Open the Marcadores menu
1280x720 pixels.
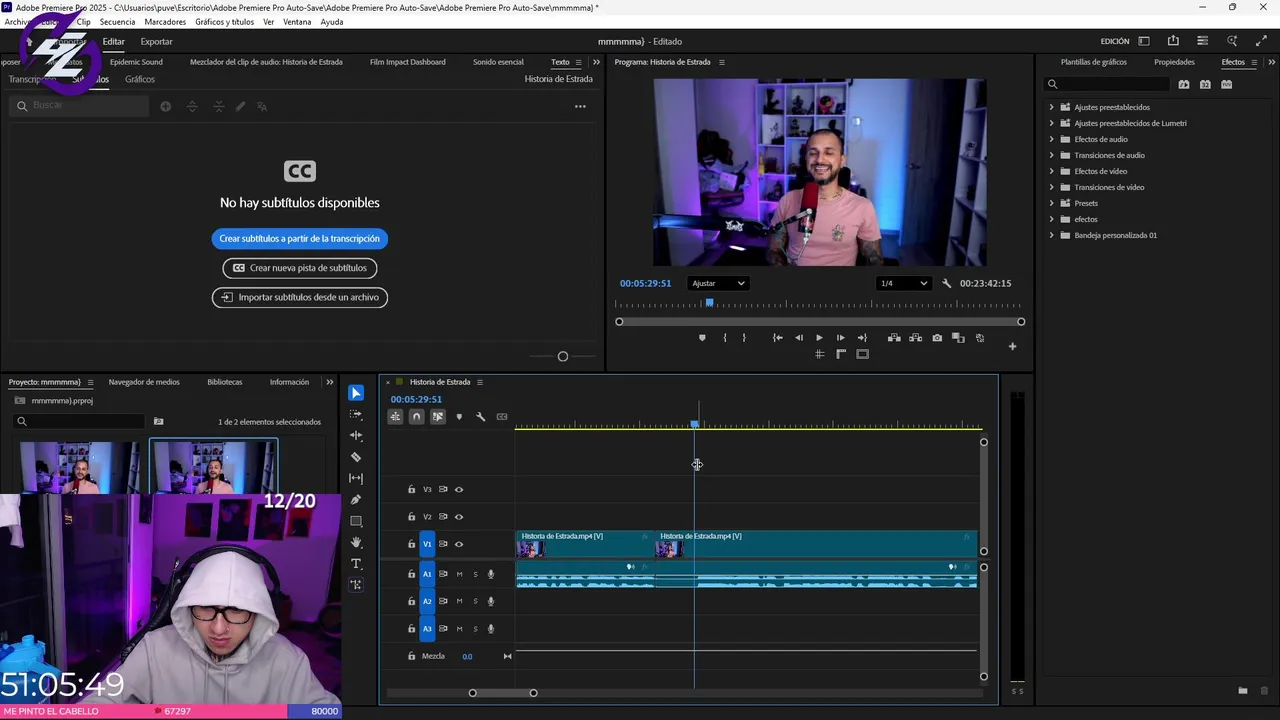[165, 22]
